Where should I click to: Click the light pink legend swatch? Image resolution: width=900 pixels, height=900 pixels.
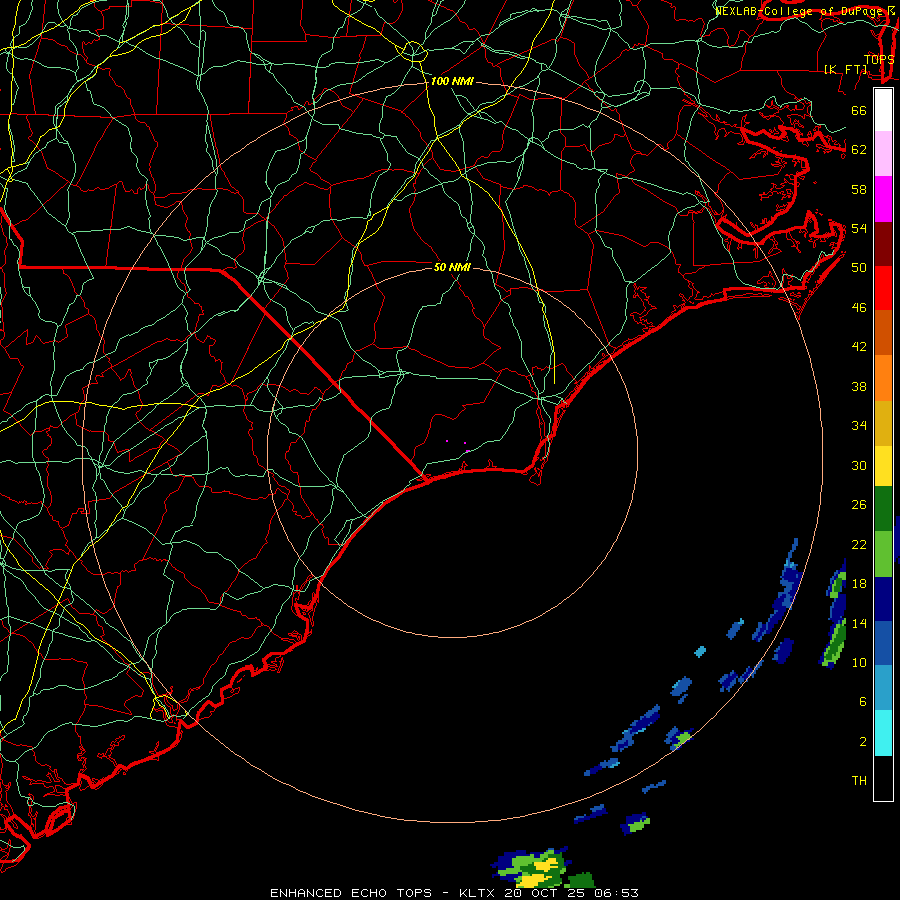pyautogui.click(x=883, y=154)
